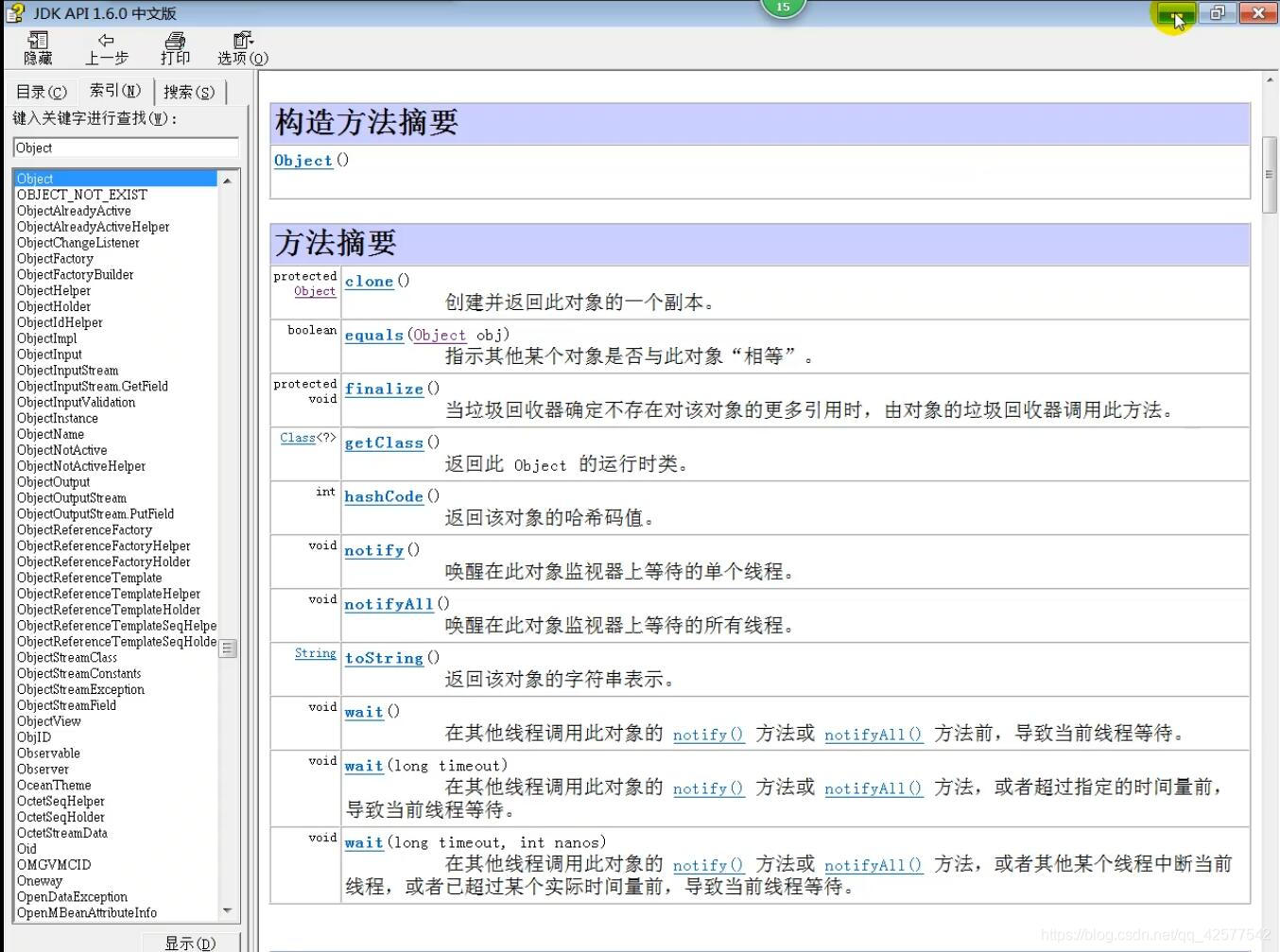
Task: Open the clone() method link
Action: click(369, 281)
